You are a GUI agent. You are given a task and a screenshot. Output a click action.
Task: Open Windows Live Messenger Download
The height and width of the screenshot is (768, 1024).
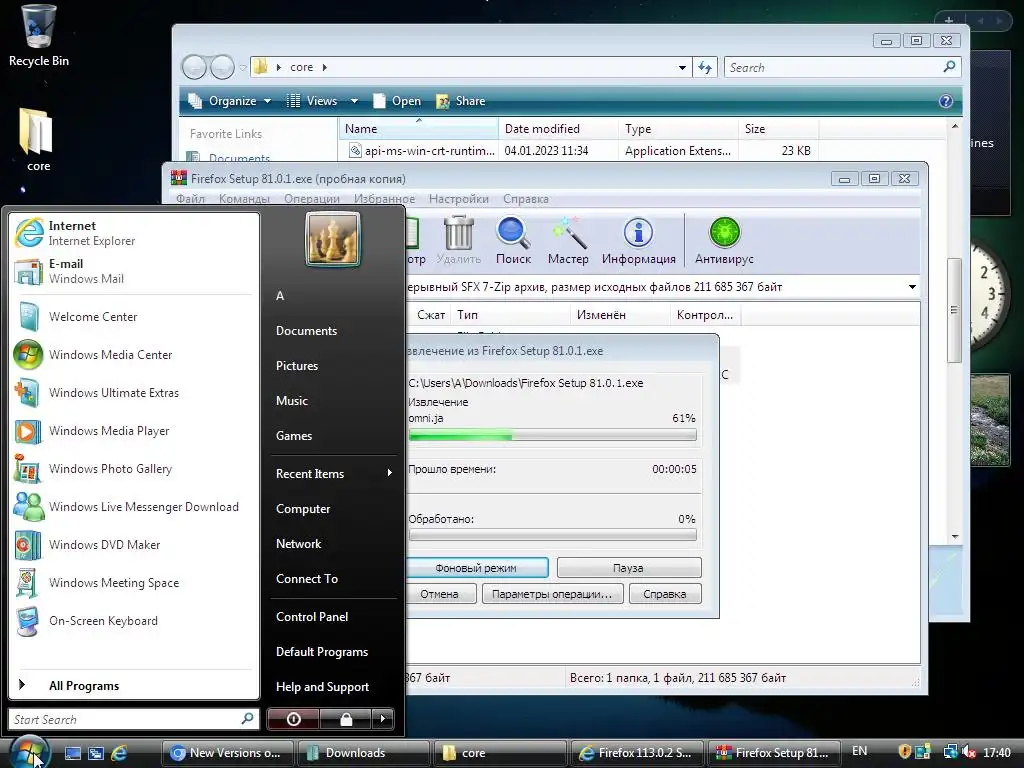134,507
